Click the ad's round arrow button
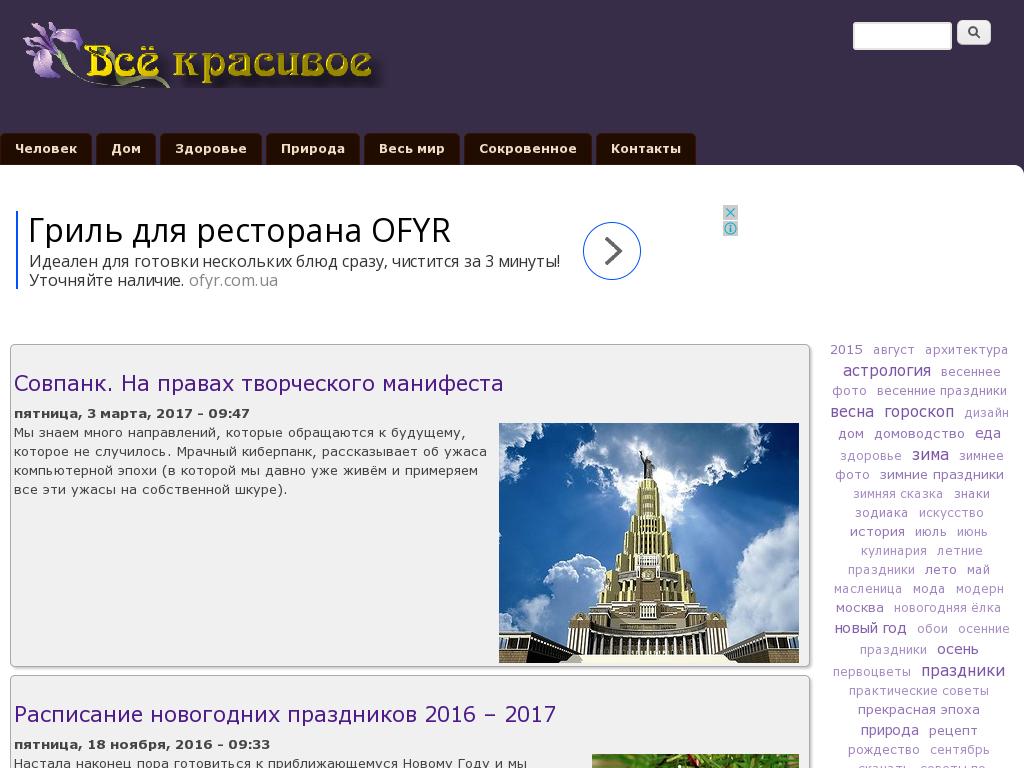 click(x=611, y=251)
